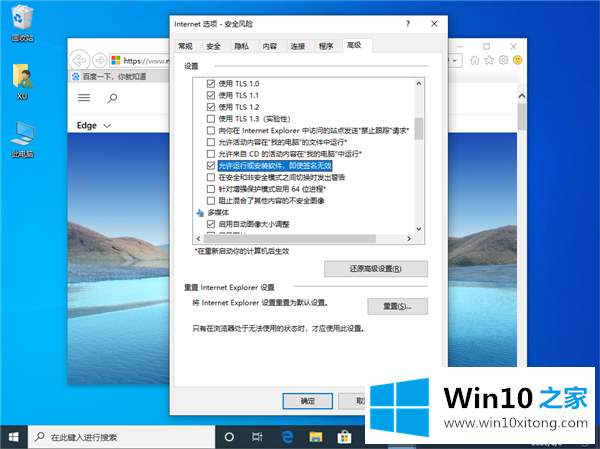This screenshot has height=449, width=600.
Task: Uncheck Use TLS 1.0
Action: (x=211, y=83)
